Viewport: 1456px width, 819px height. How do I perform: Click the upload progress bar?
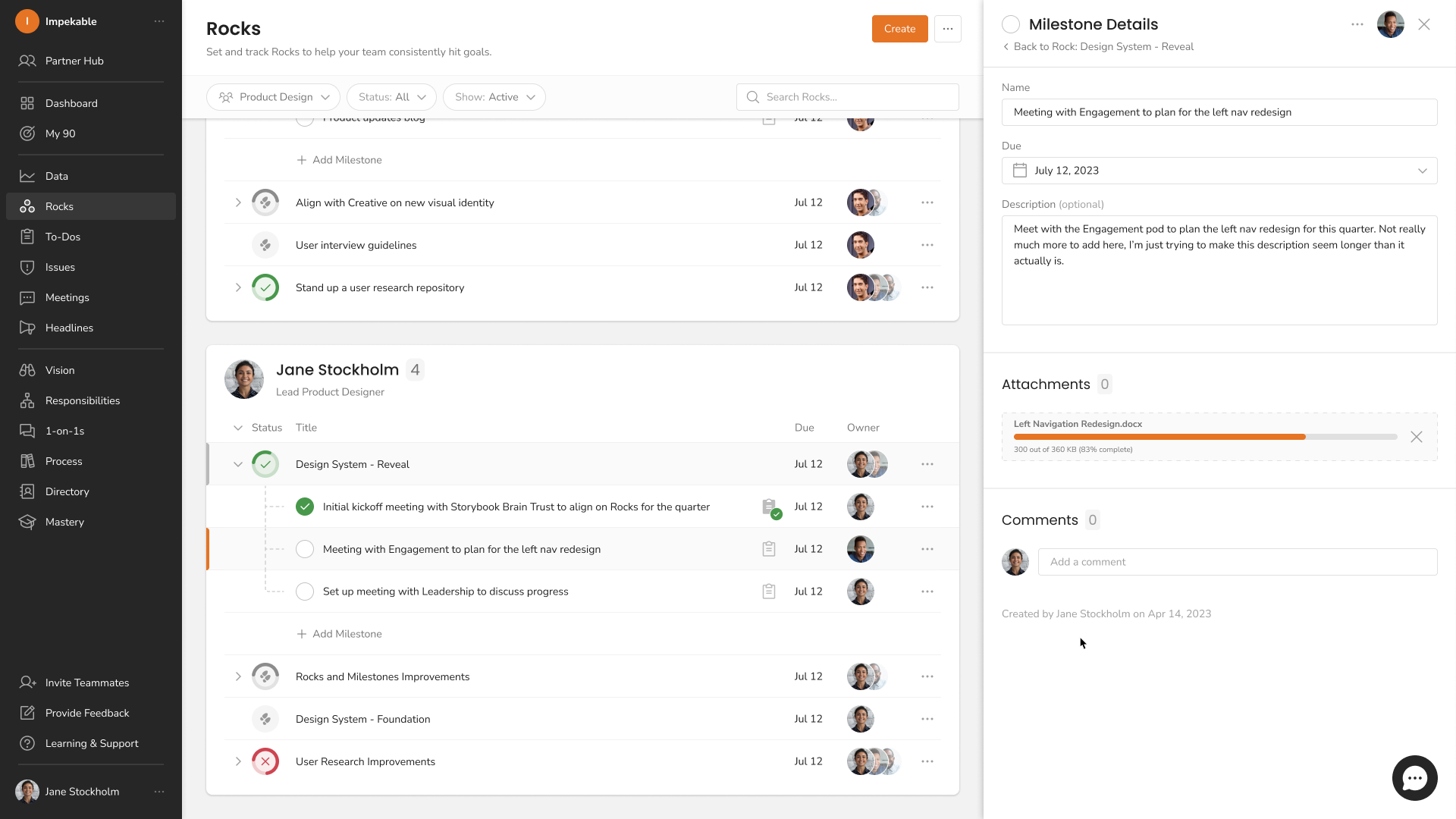click(x=1204, y=437)
